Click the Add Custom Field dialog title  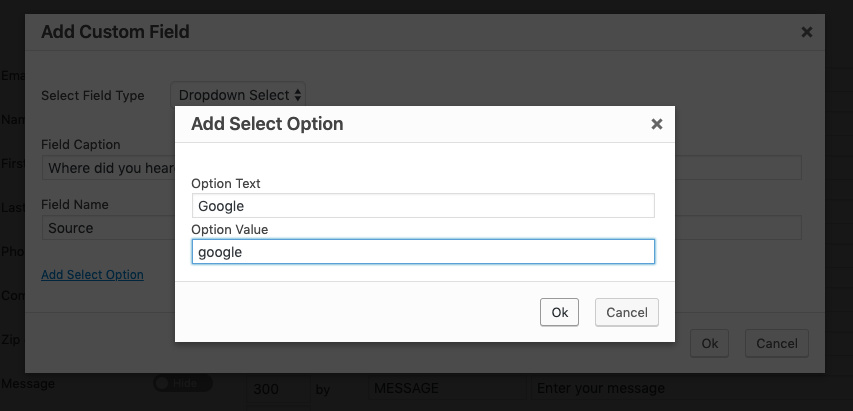click(115, 32)
